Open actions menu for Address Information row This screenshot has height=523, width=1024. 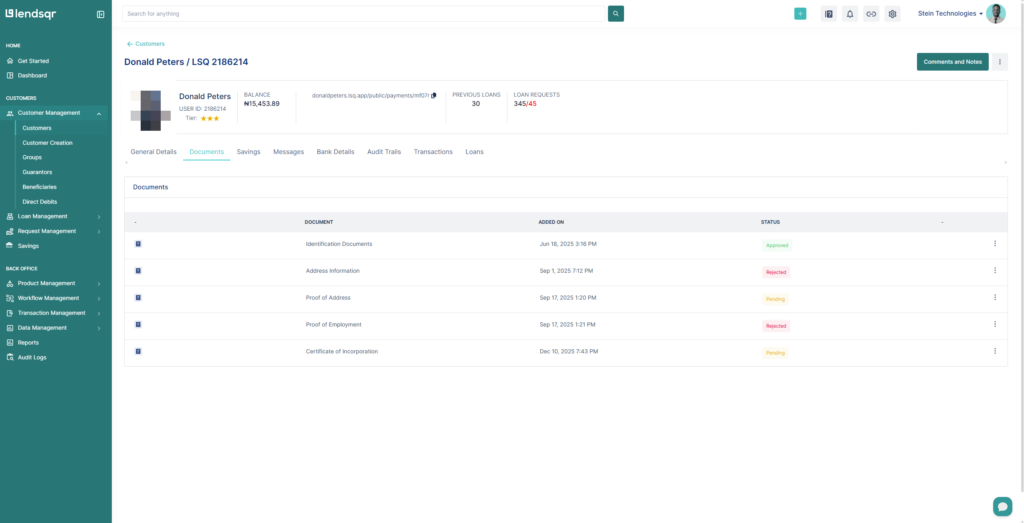tap(995, 270)
